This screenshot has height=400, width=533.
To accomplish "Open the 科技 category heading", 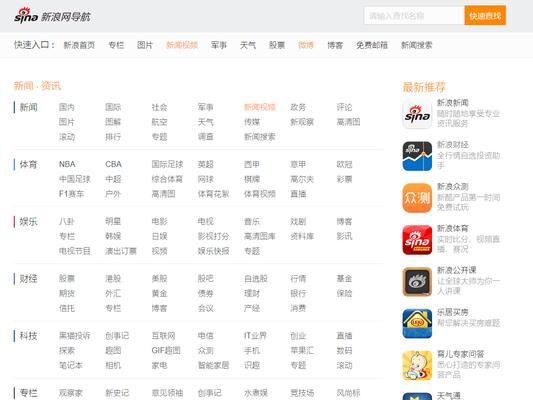I will point(29,336).
